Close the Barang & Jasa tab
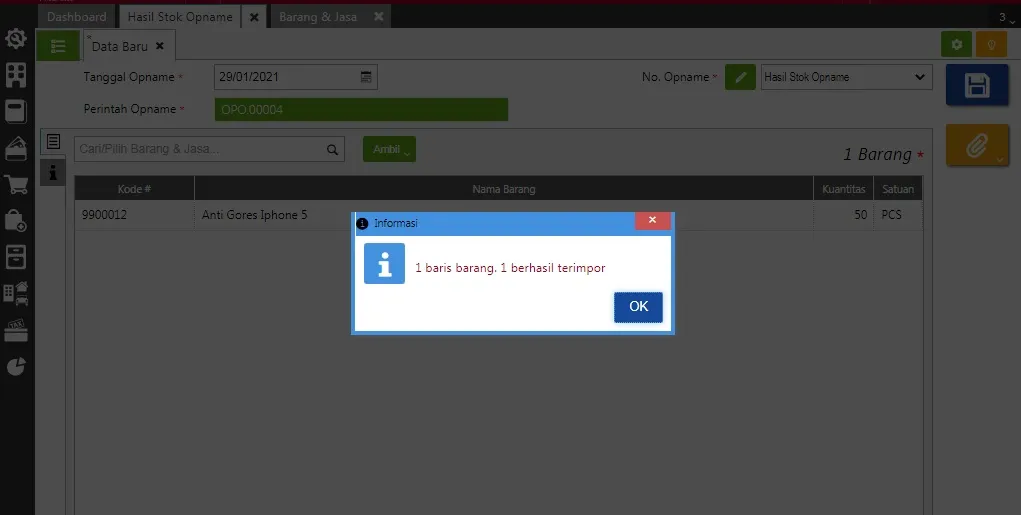Image resolution: width=1021 pixels, height=515 pixels. tap(379, 17)
